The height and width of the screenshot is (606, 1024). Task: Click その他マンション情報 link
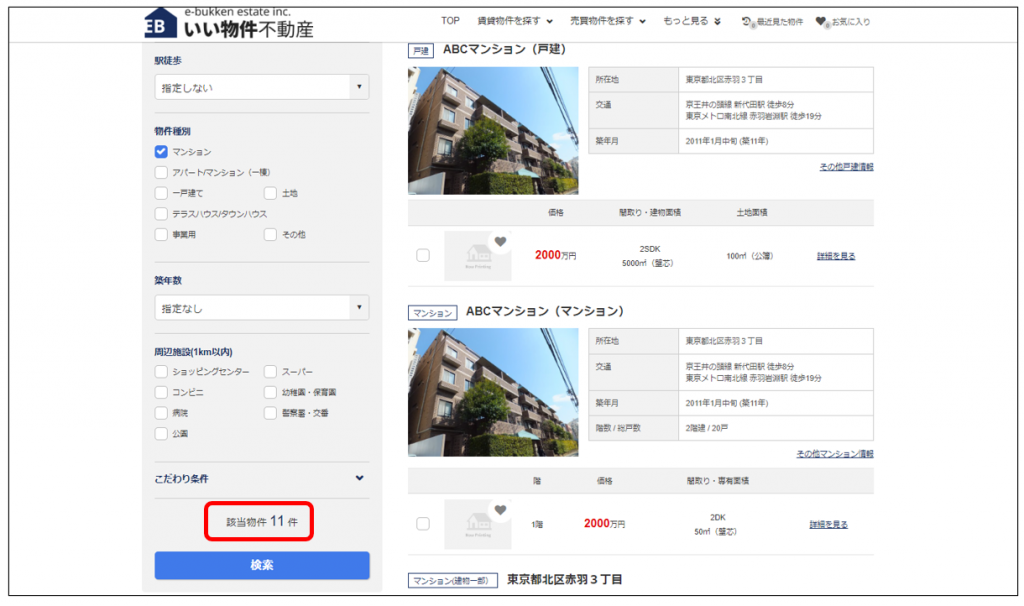(834, 454)
